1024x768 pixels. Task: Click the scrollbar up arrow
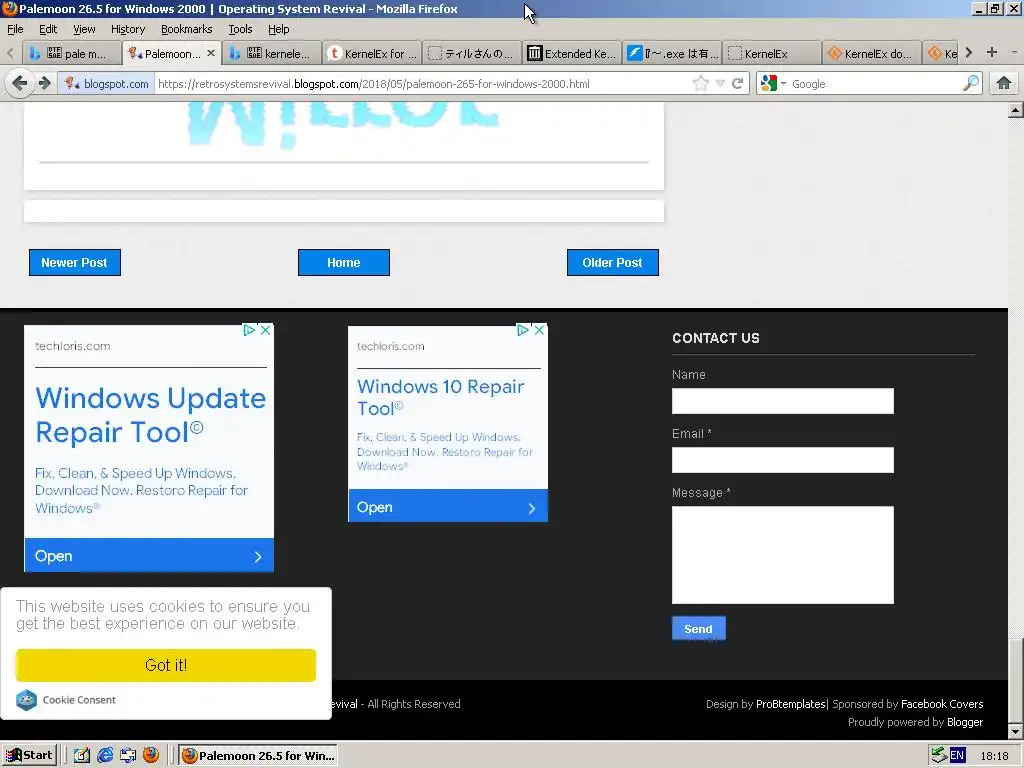[x=1015, y=110]
